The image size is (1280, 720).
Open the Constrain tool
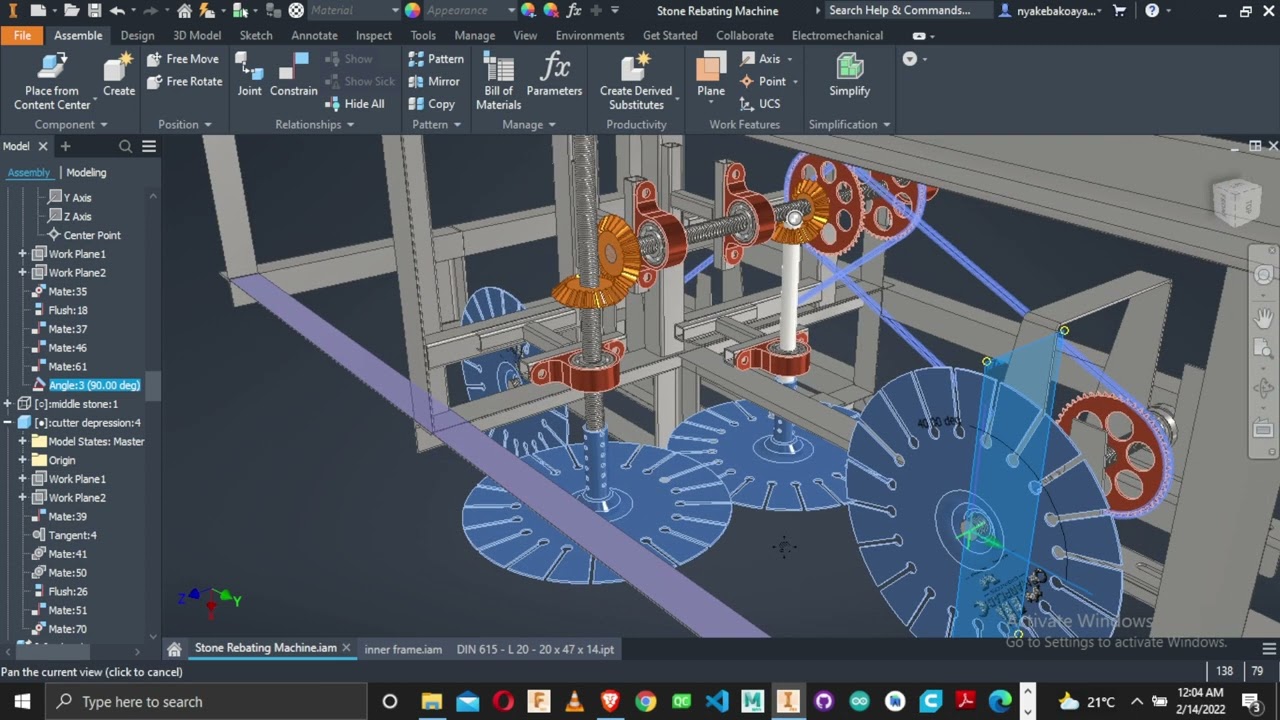(293, 76)
